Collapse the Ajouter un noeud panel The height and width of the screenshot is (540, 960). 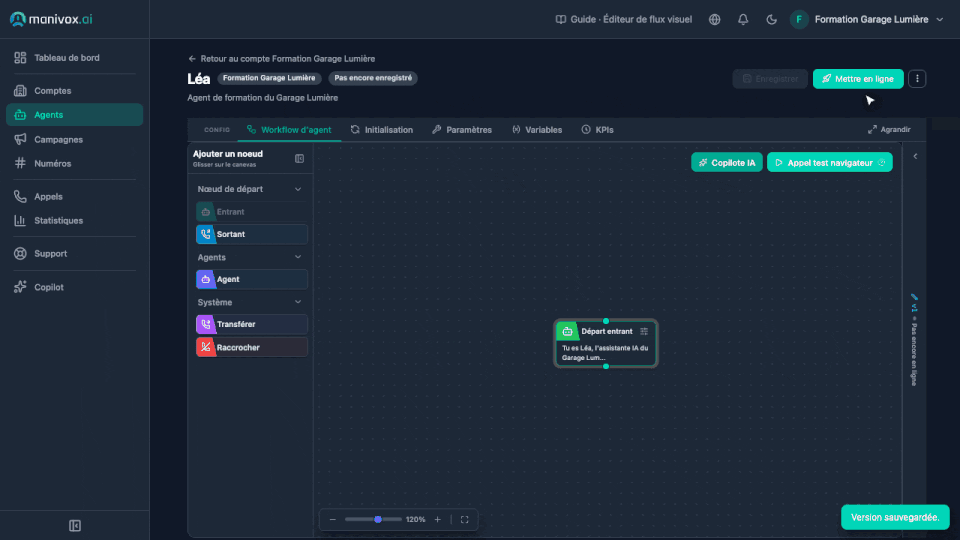[299, 159]
